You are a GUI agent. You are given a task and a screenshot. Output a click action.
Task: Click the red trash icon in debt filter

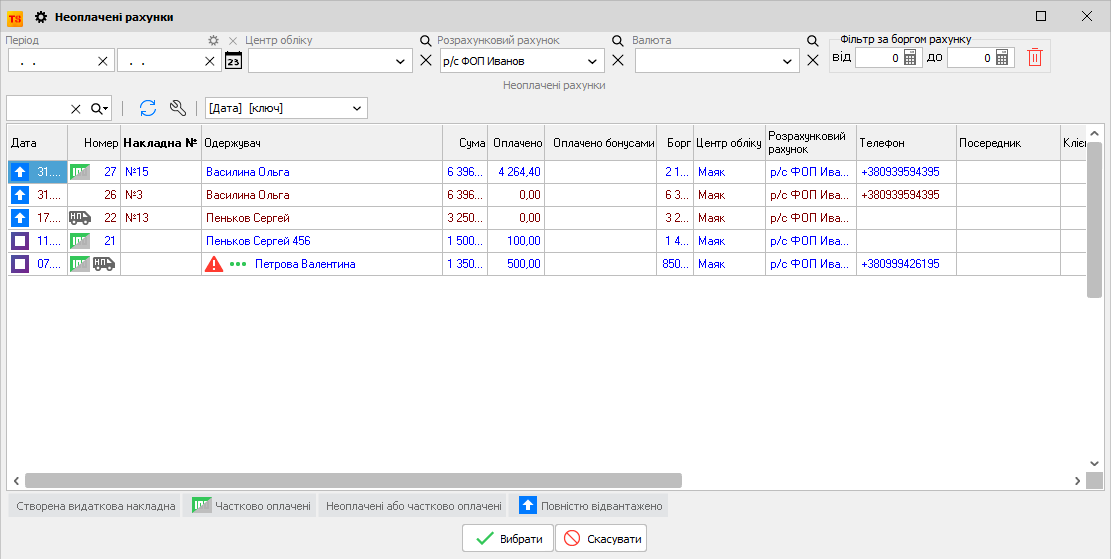[x=1035, y=58]
